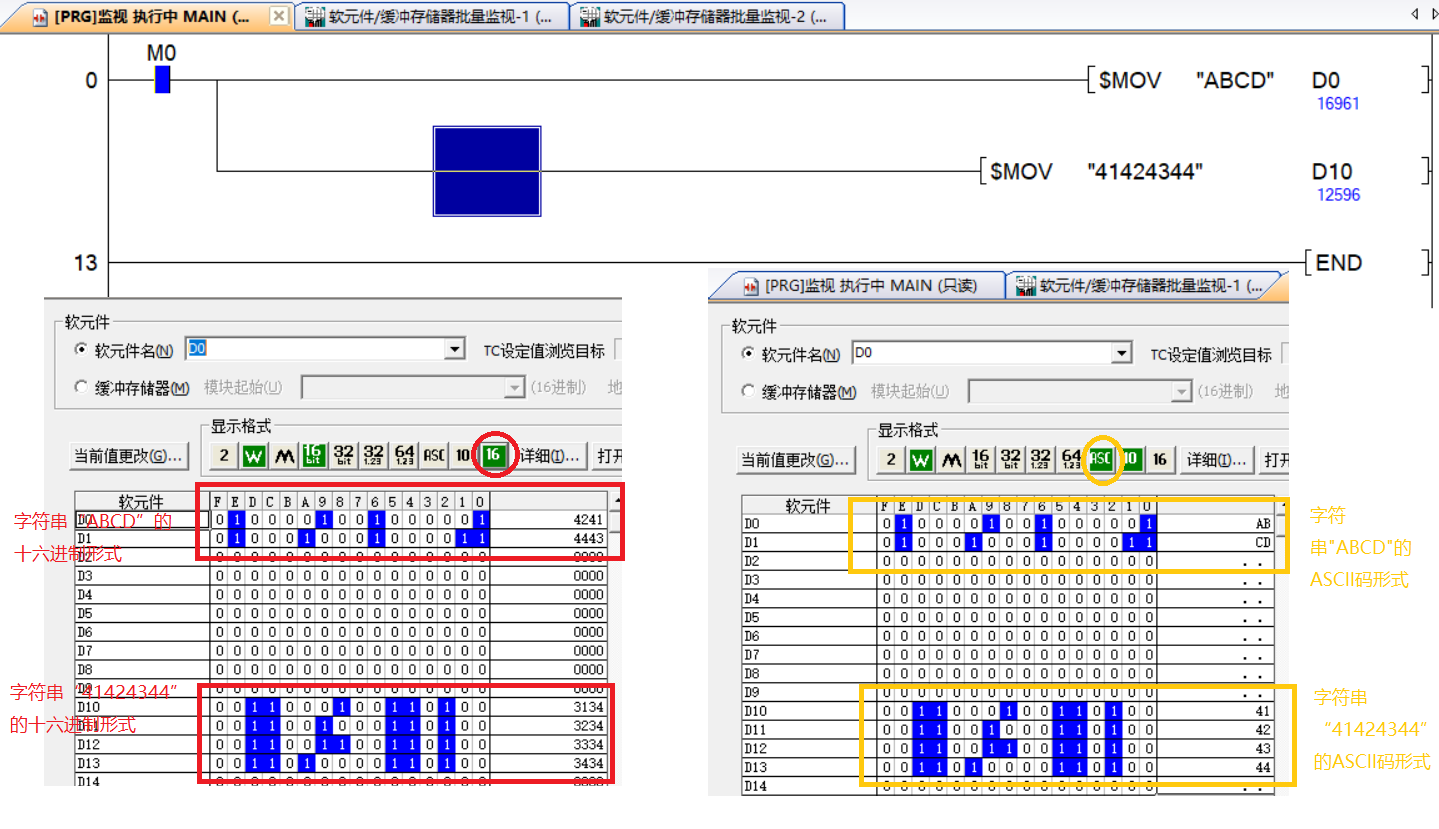Image resolution: width=1439 pixels, height=829 pixels.
Task: Choose 64-bit real number format in right panel
Action: [1071, 460]
